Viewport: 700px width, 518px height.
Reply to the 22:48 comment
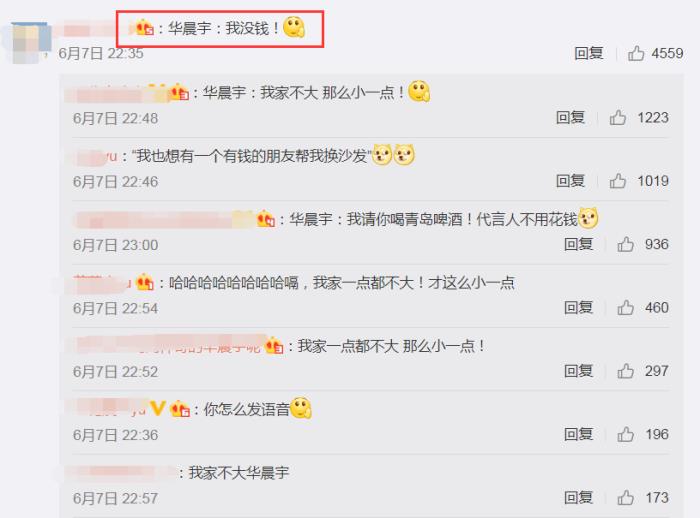pyautogui.click(x=571, y=118)
